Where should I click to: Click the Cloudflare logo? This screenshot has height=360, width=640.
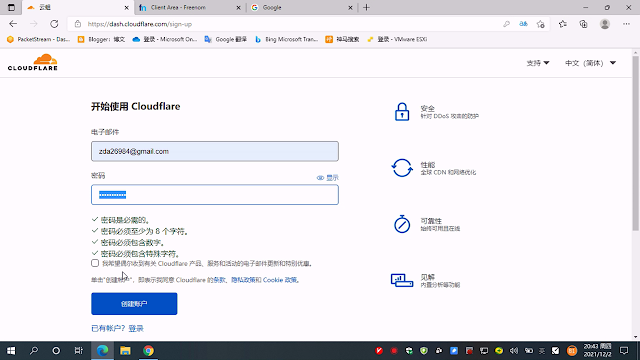click(33, 62)
